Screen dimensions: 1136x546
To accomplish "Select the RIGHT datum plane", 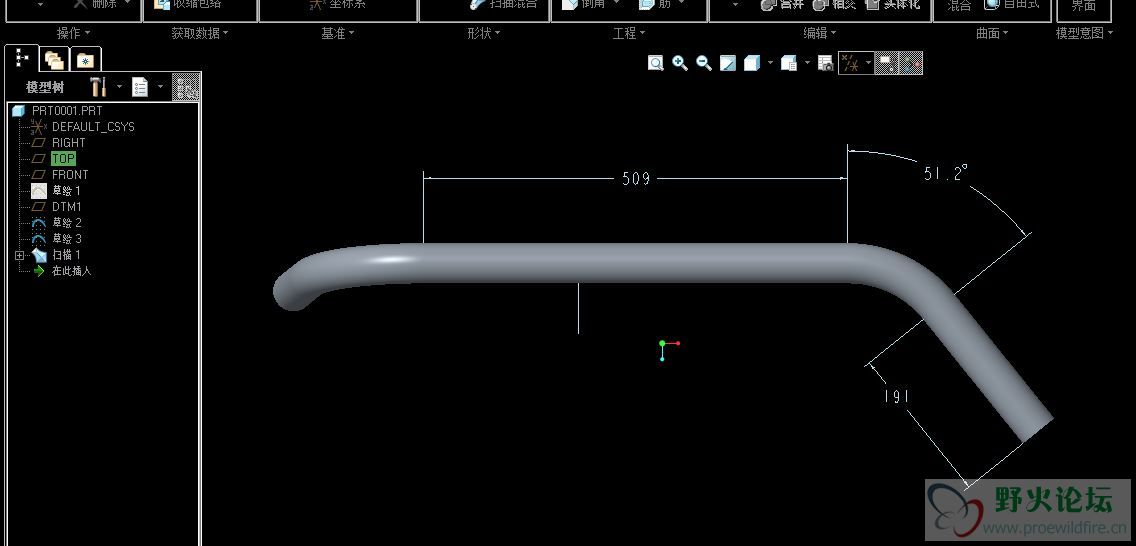I will (69, 143).
